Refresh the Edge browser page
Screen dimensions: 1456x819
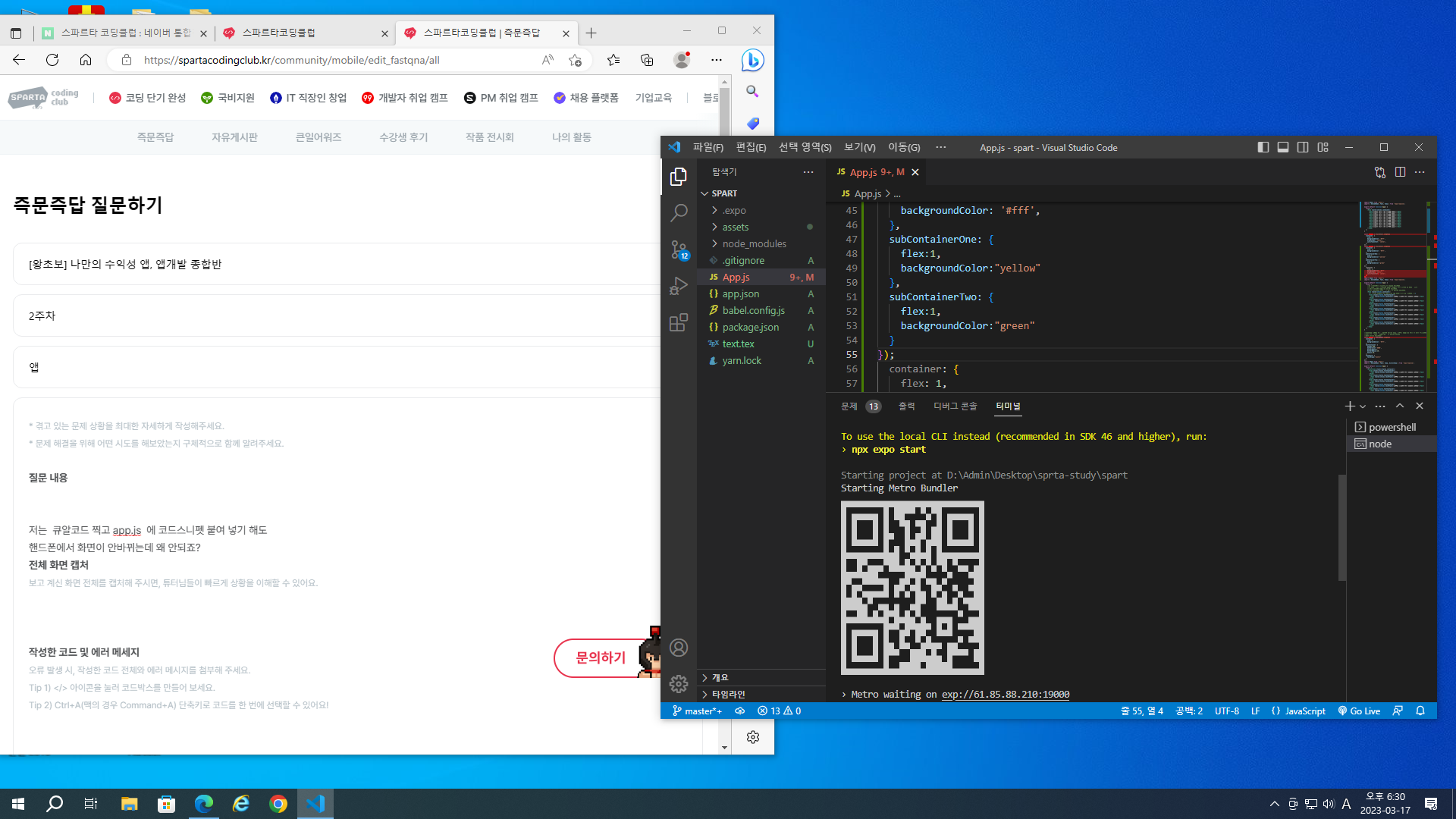pyautogui.click(x=52, y=60)
